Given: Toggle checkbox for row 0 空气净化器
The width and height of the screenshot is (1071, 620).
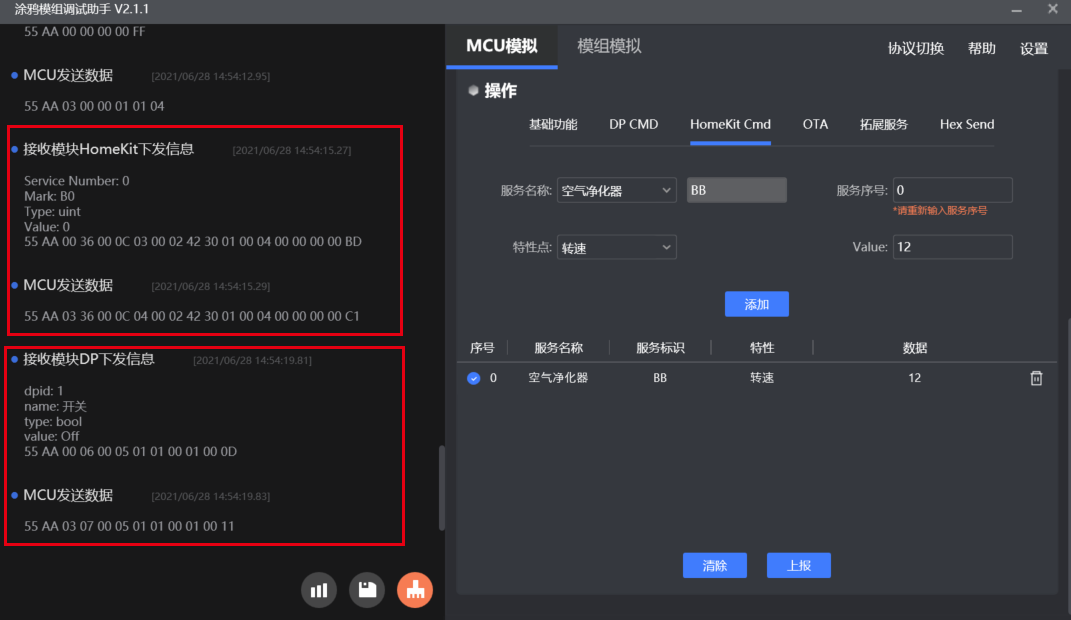Looking at the screenshot, I should coord(473,378).
